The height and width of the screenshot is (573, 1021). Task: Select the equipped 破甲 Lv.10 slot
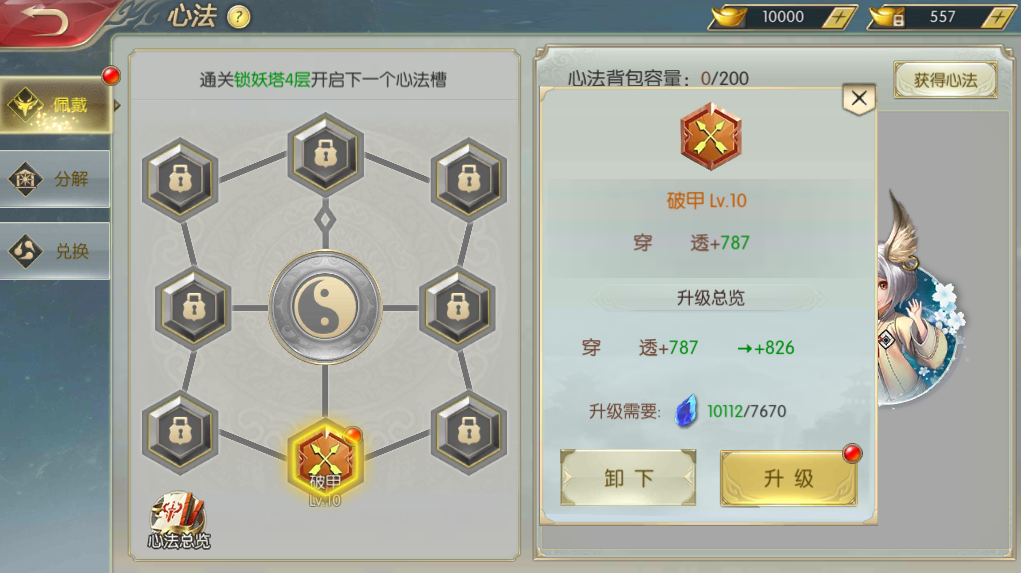(325, 460)
